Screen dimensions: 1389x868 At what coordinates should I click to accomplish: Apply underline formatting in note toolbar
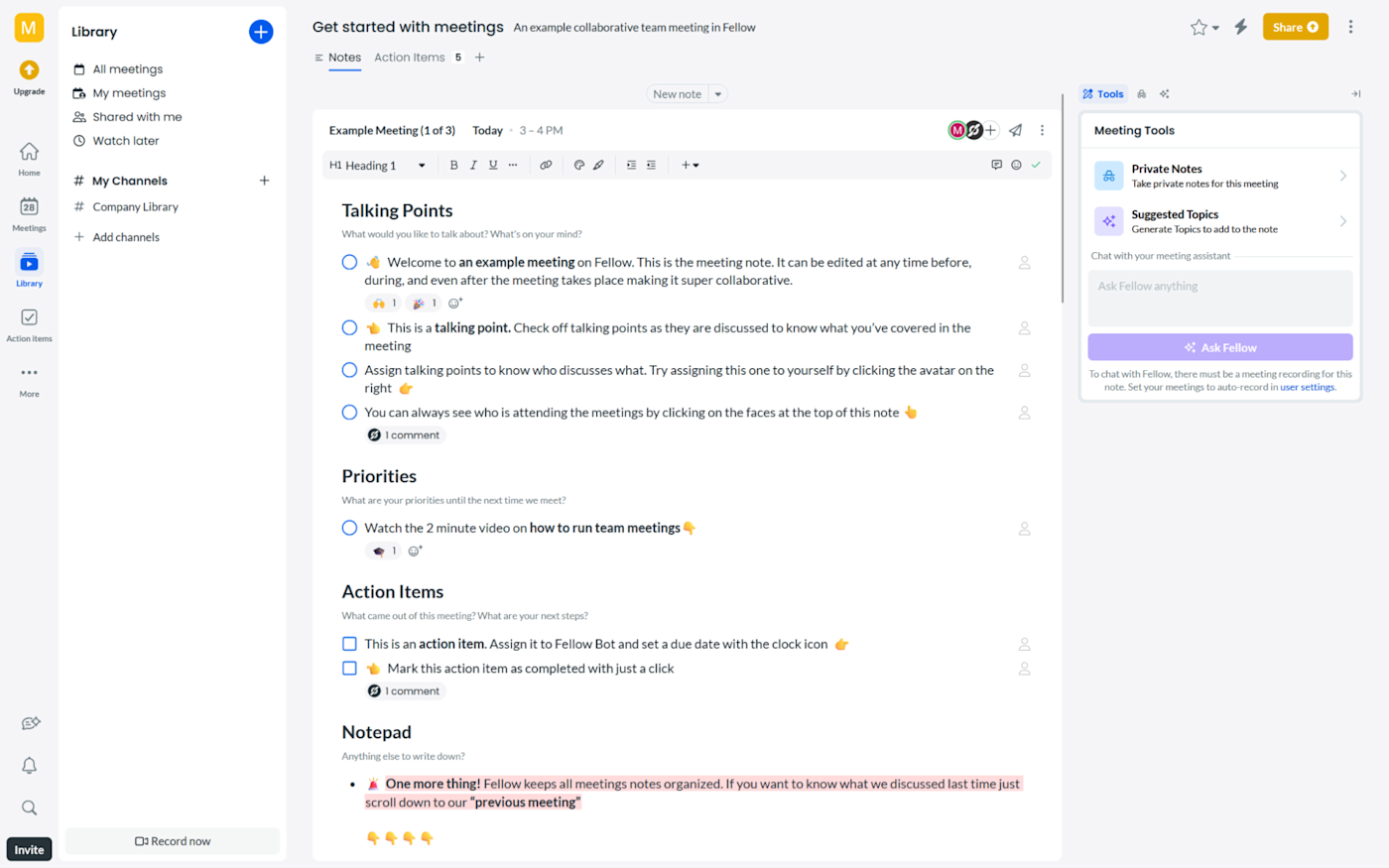(x=493, y=165)
